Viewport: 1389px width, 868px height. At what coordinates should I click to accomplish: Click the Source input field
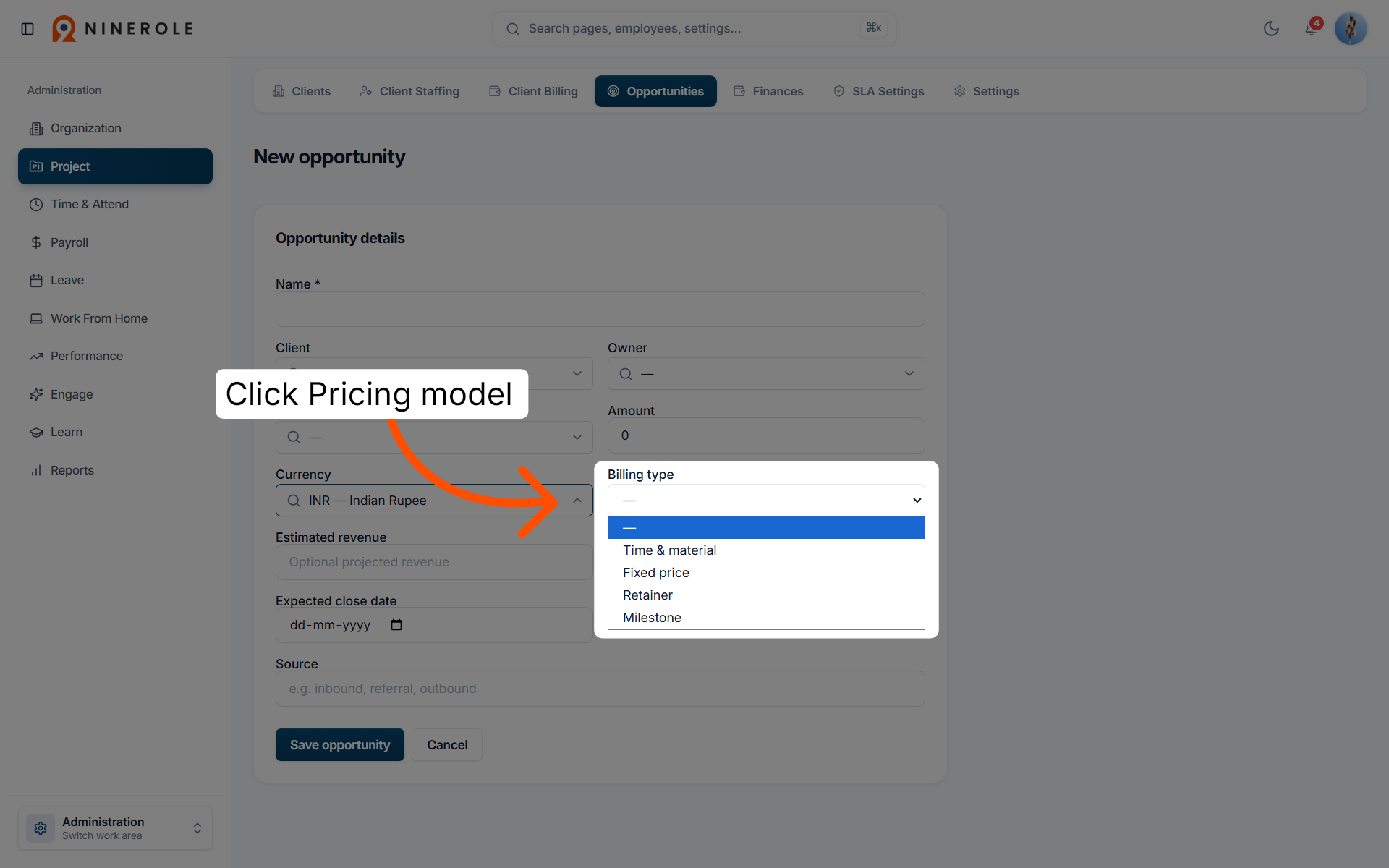tap(600, 689)
